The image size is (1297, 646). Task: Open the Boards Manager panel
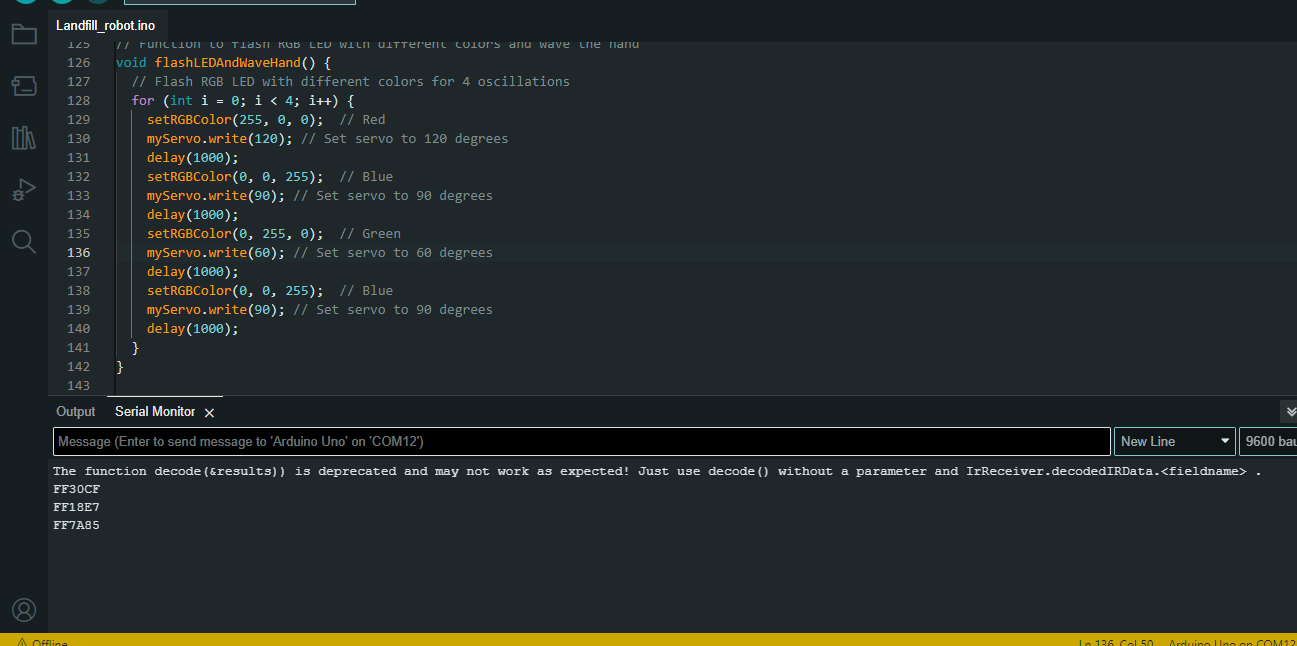coord(23,85)
